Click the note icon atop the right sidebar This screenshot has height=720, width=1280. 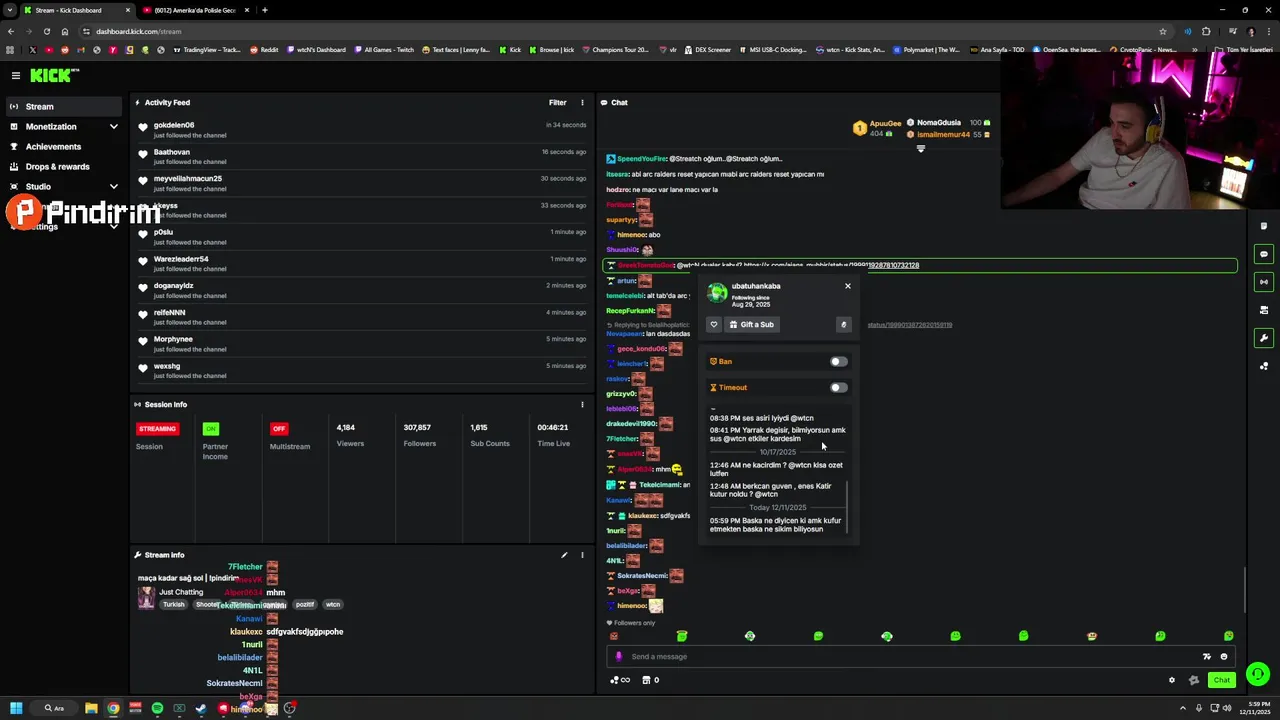[1264, 226]
